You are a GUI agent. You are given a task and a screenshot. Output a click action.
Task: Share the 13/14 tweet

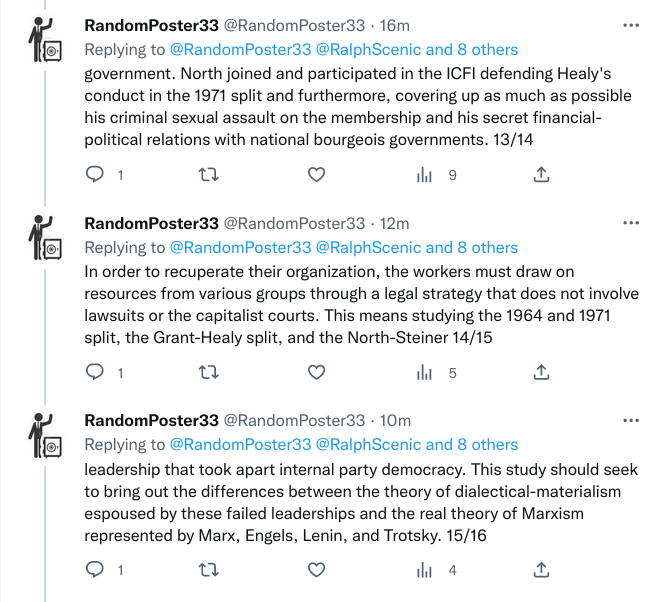click(540, 175)
